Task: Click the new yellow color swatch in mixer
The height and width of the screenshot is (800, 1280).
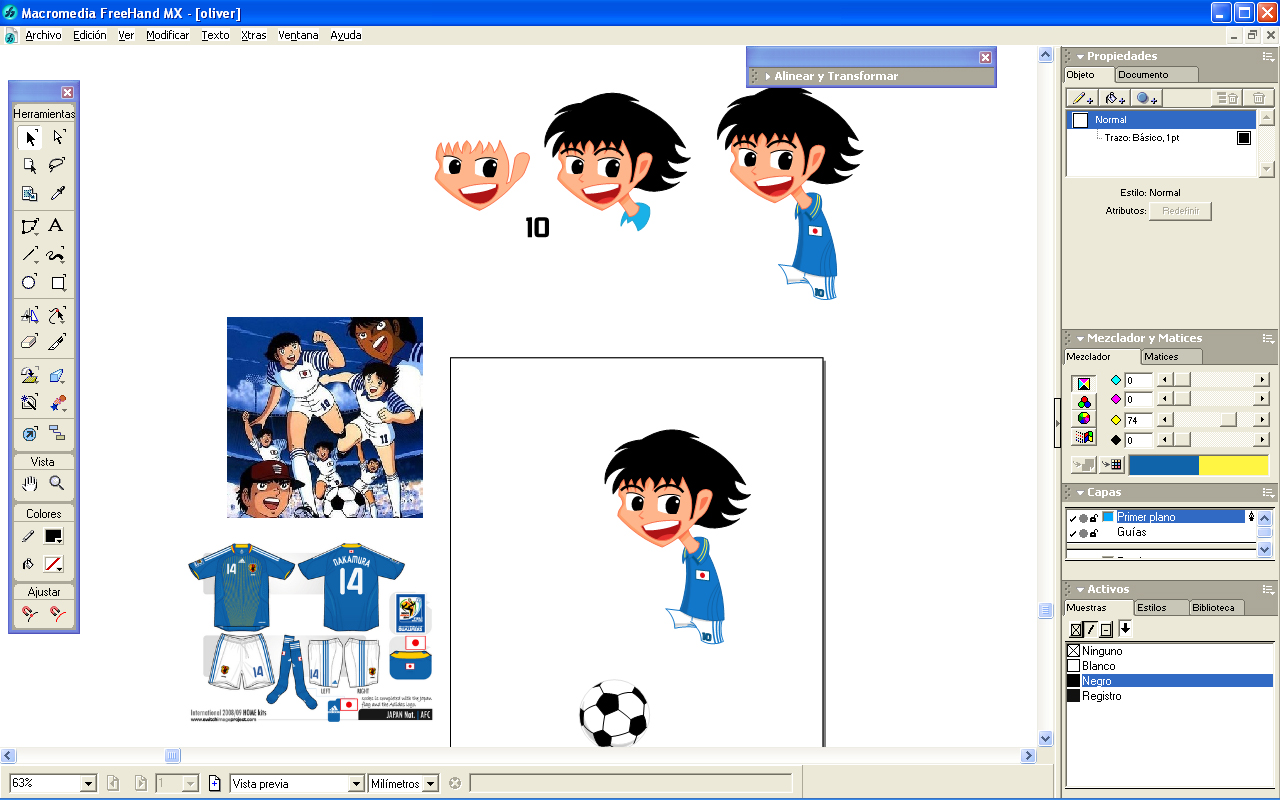Action: click(x=1233, y=465)
